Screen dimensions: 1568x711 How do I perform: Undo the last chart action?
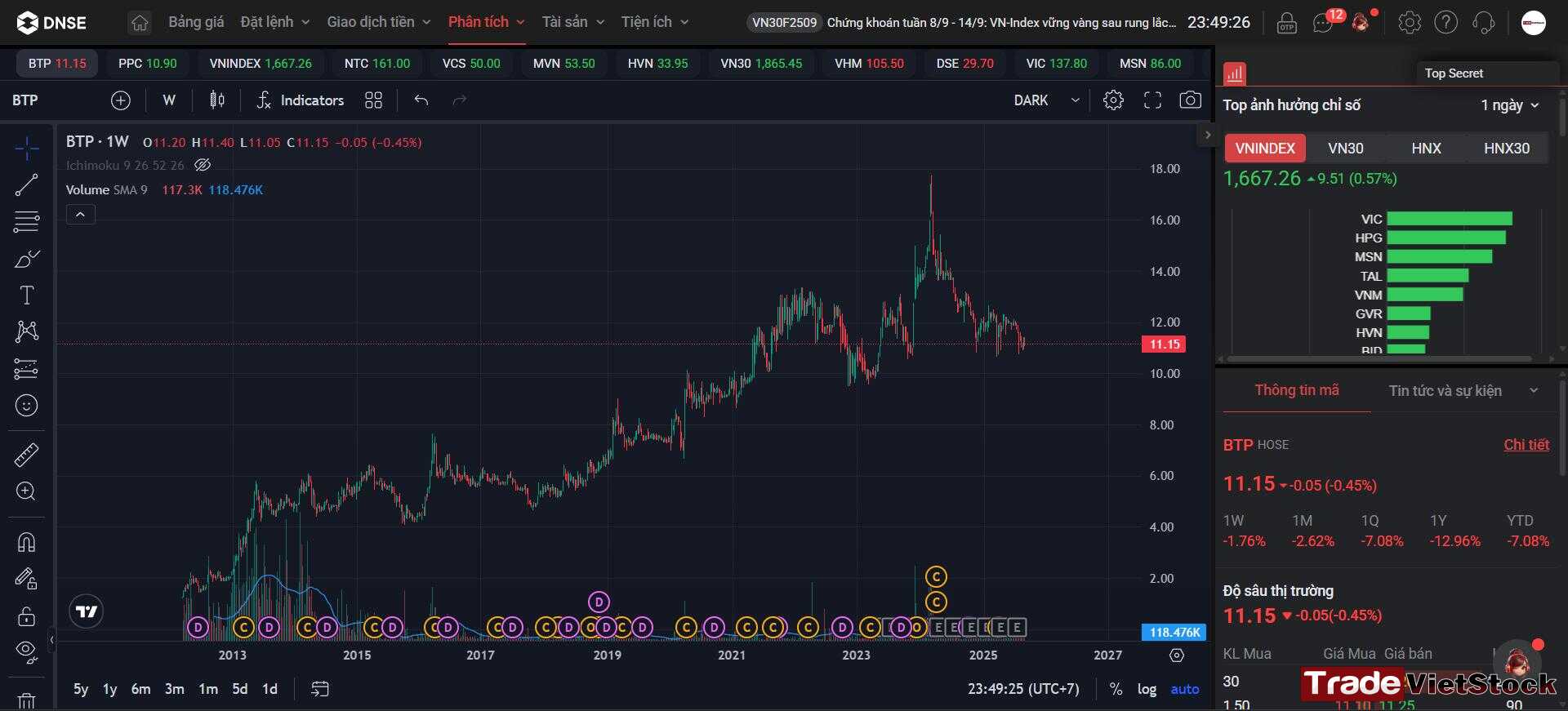coord(421,100)
